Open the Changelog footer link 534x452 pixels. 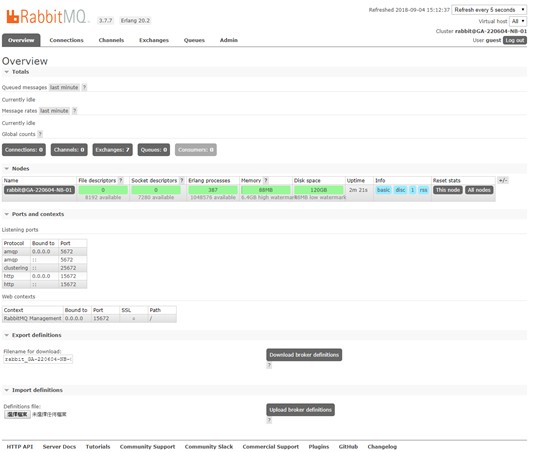(382, 447)
